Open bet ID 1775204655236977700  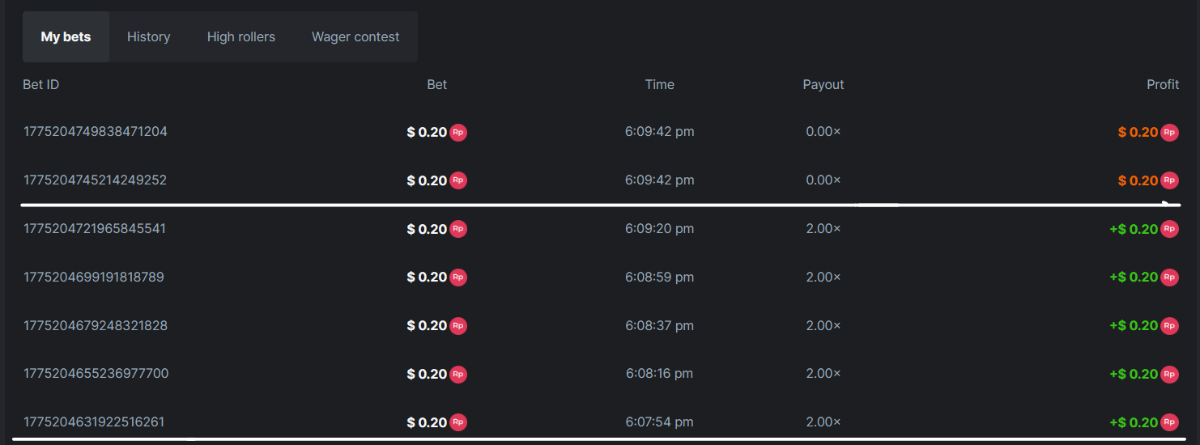tap(96, 374)
